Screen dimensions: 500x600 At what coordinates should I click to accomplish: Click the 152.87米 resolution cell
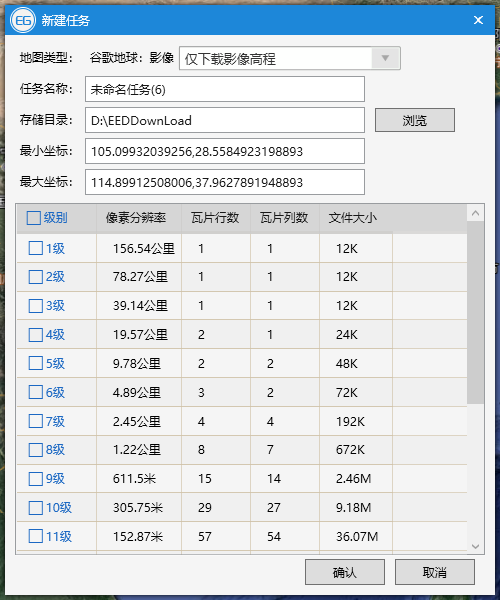coord(138,536)
